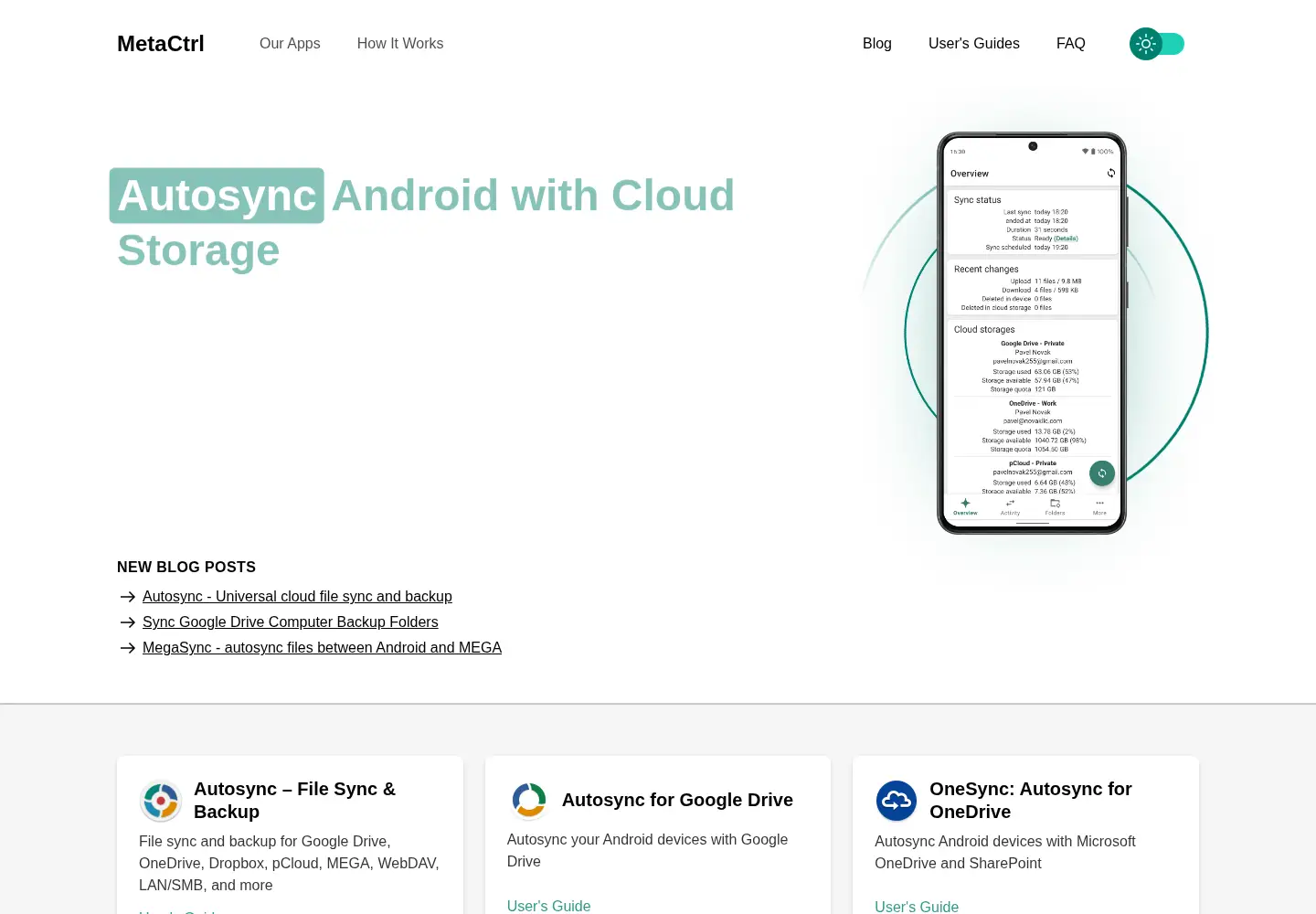The height and width of the screenshot is (914, 1316).
Task: Open User's Guides in the navbar
Action: point(974,44)
